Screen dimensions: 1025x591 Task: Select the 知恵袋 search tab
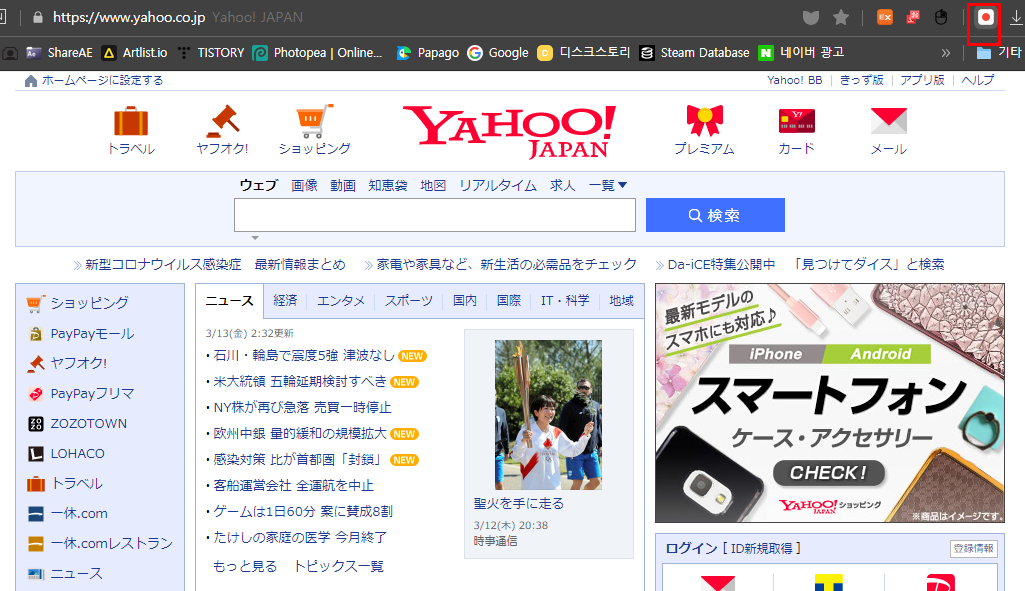pyautogui.click(x=388, y=186)
